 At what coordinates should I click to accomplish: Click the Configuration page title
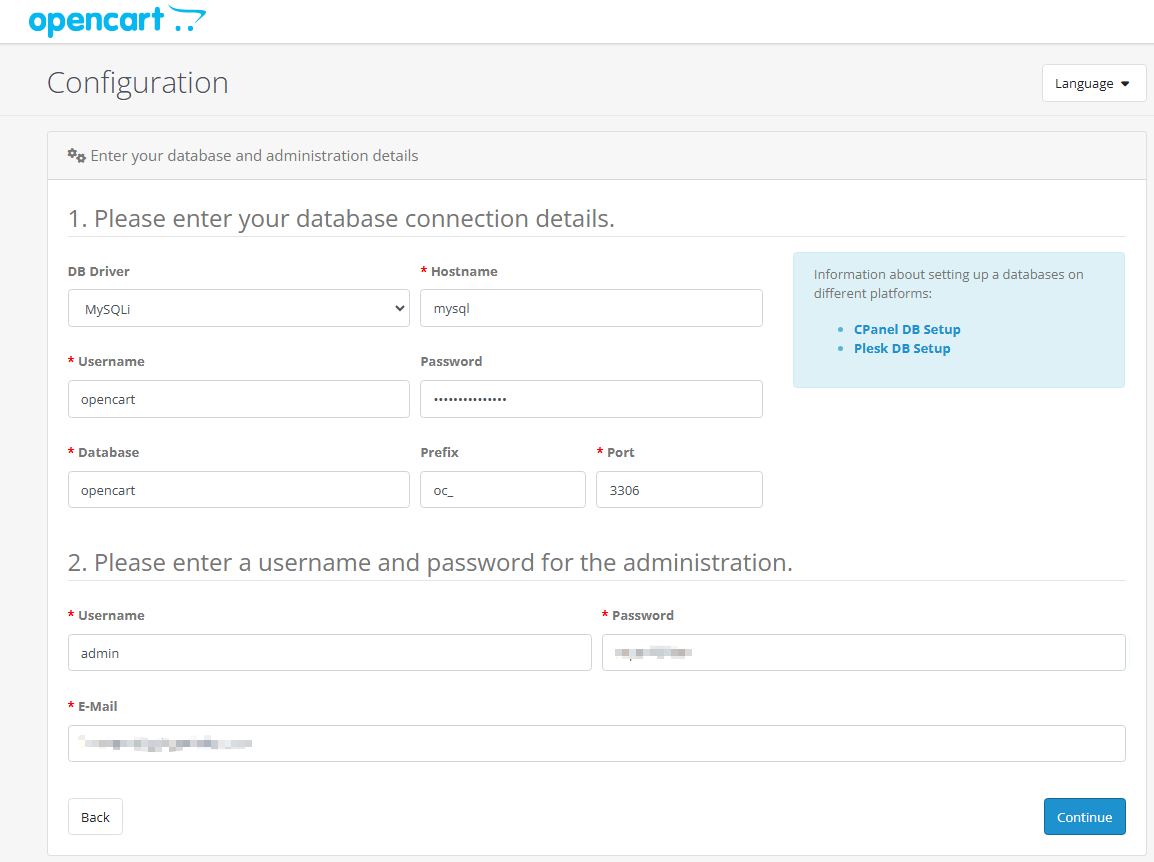(138, 82)
